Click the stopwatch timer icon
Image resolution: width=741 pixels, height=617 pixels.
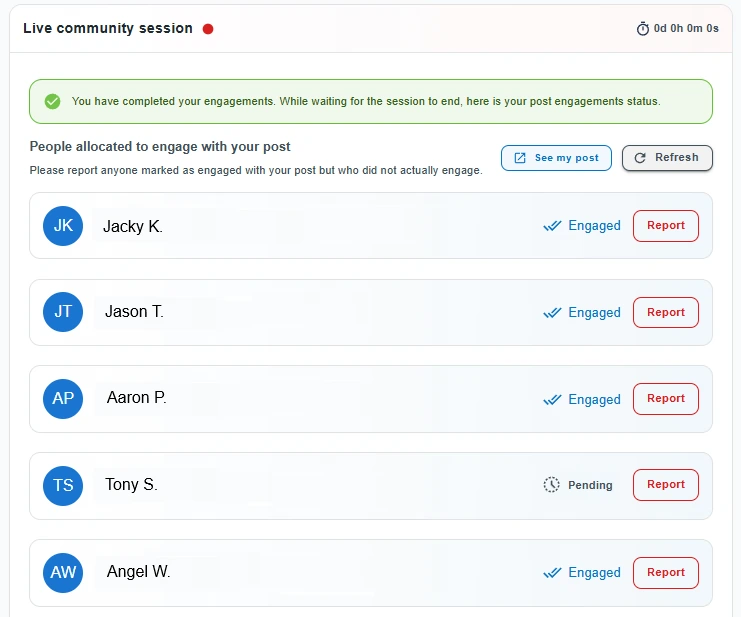(x=643, y=28)
